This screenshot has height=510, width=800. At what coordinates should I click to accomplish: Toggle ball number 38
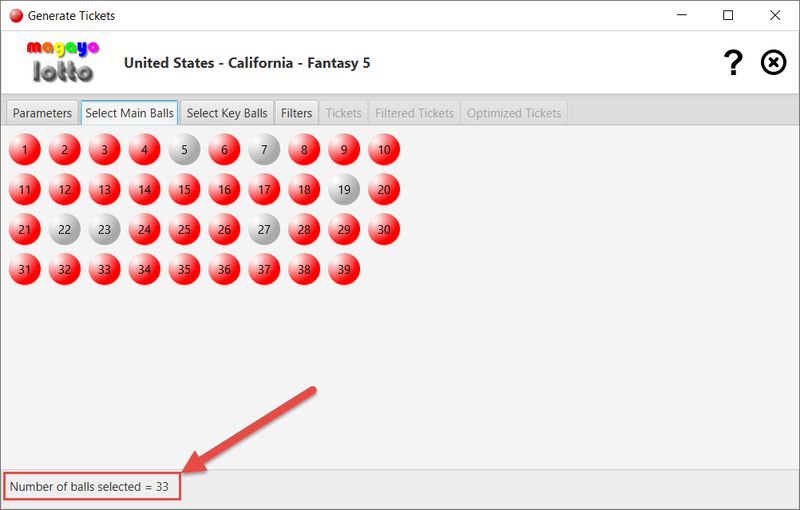[x=304, y=269]
